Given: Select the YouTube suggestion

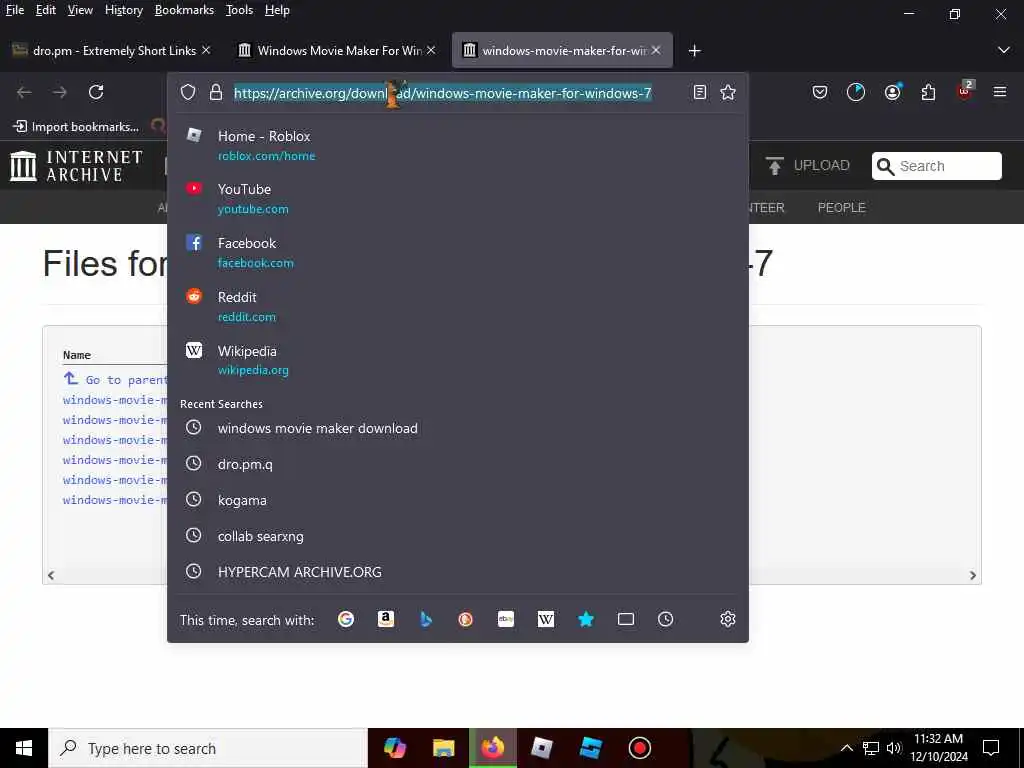Looking at the screenshot, I should pyautogui.click(x=457, y=199).
